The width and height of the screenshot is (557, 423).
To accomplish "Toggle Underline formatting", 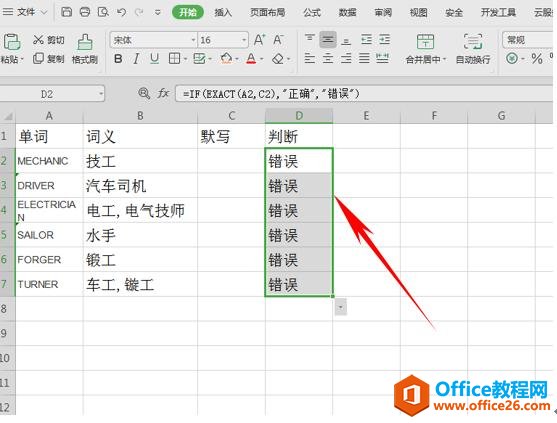I will click(155, 59).
